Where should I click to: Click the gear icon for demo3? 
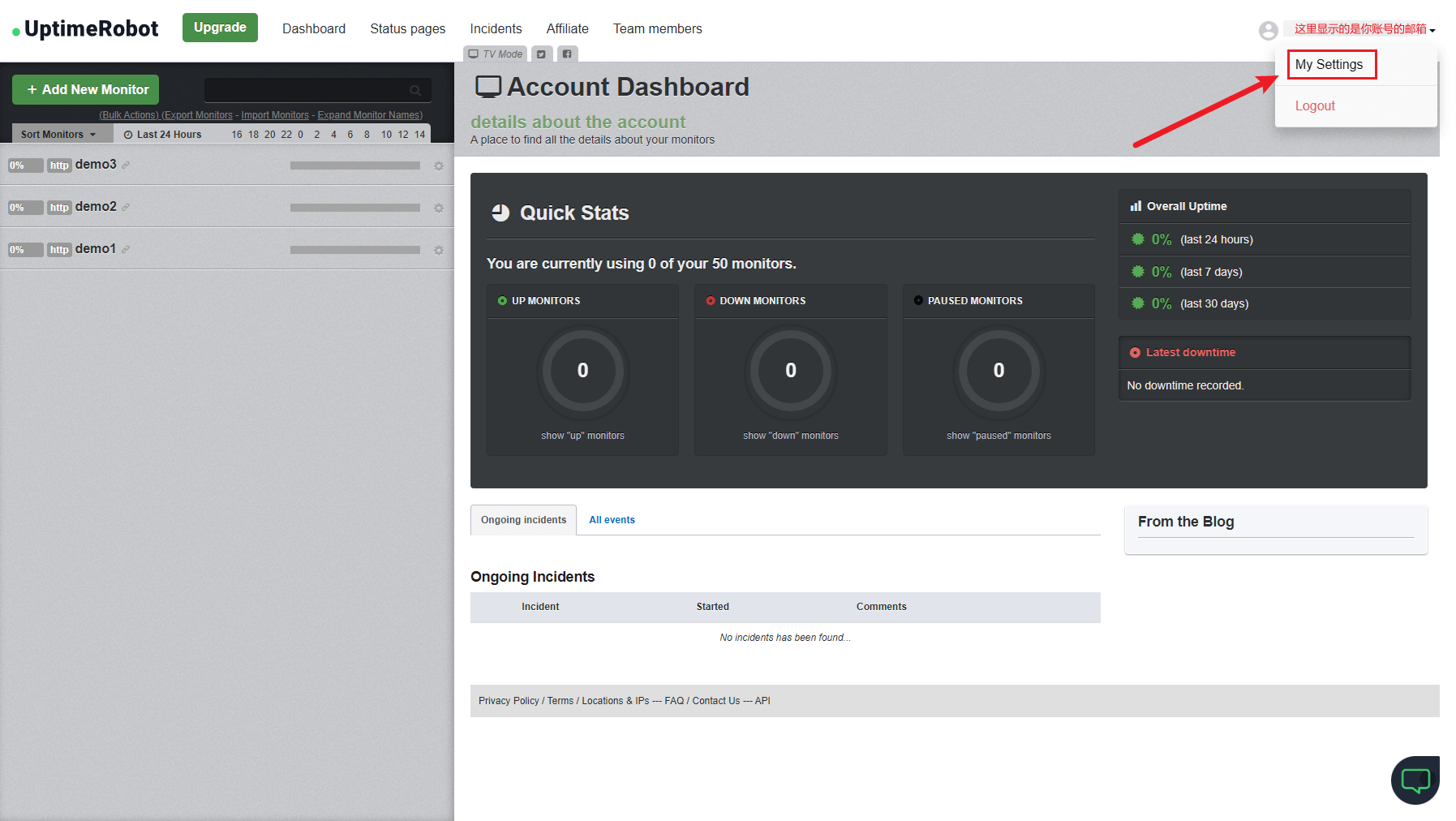click(439, 166)
